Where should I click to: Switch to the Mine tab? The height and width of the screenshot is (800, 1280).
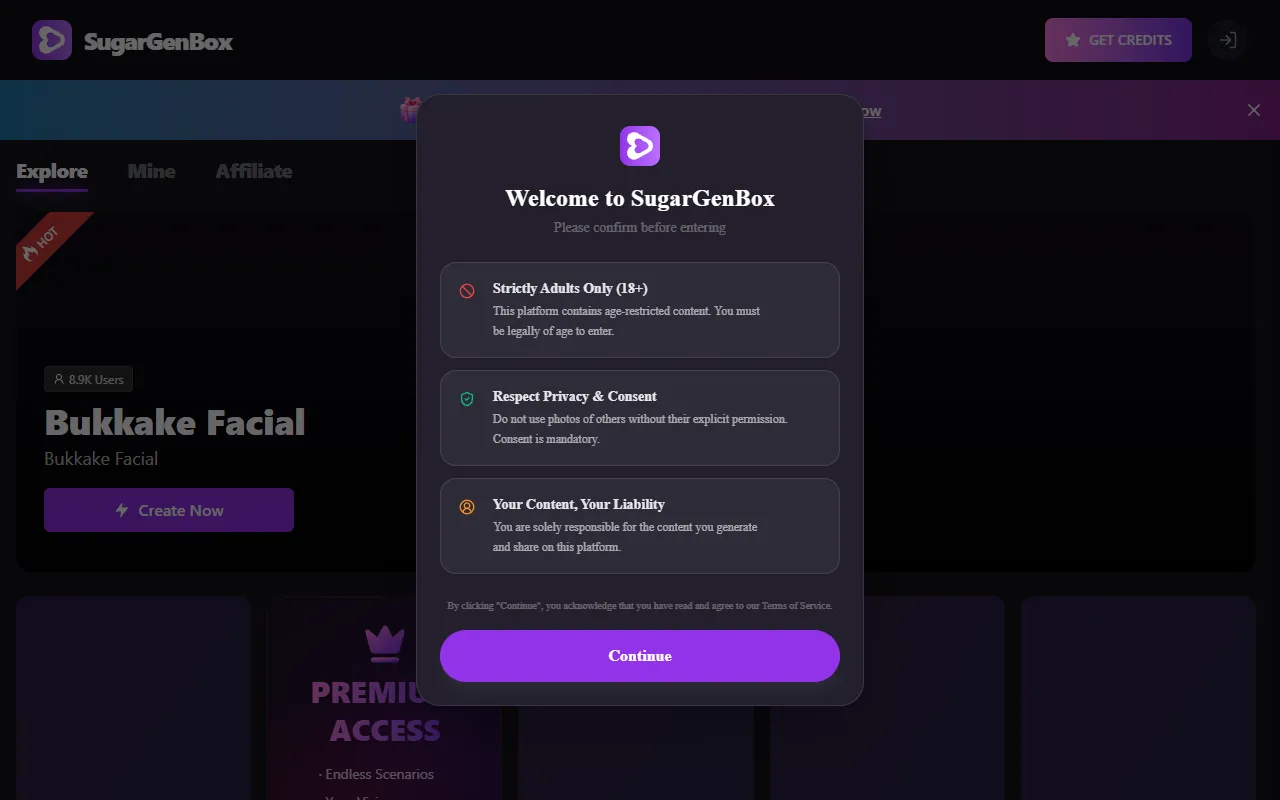(x=152, y=171)
